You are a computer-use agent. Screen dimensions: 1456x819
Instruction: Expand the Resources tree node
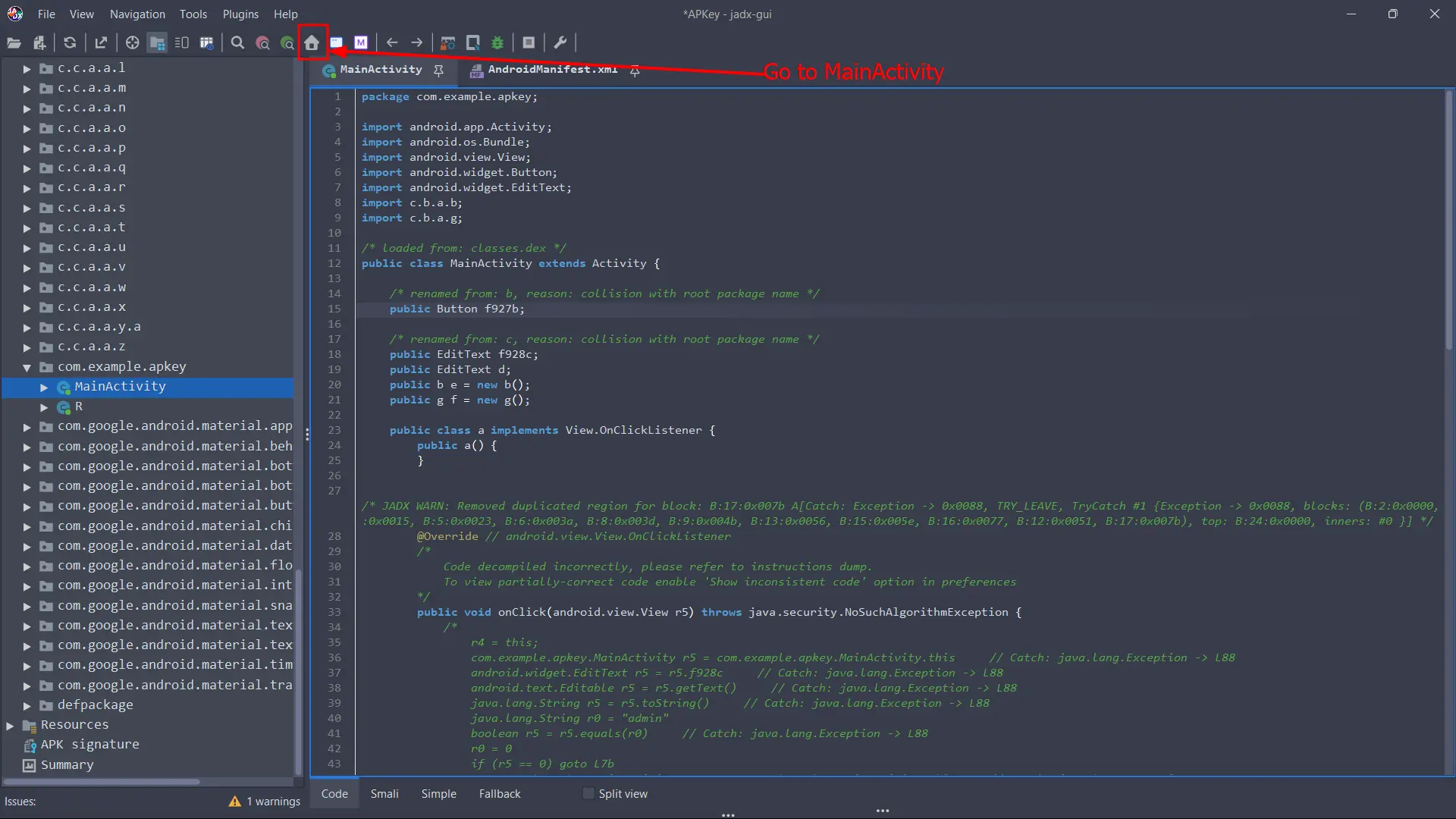click(x=10, y=726)
